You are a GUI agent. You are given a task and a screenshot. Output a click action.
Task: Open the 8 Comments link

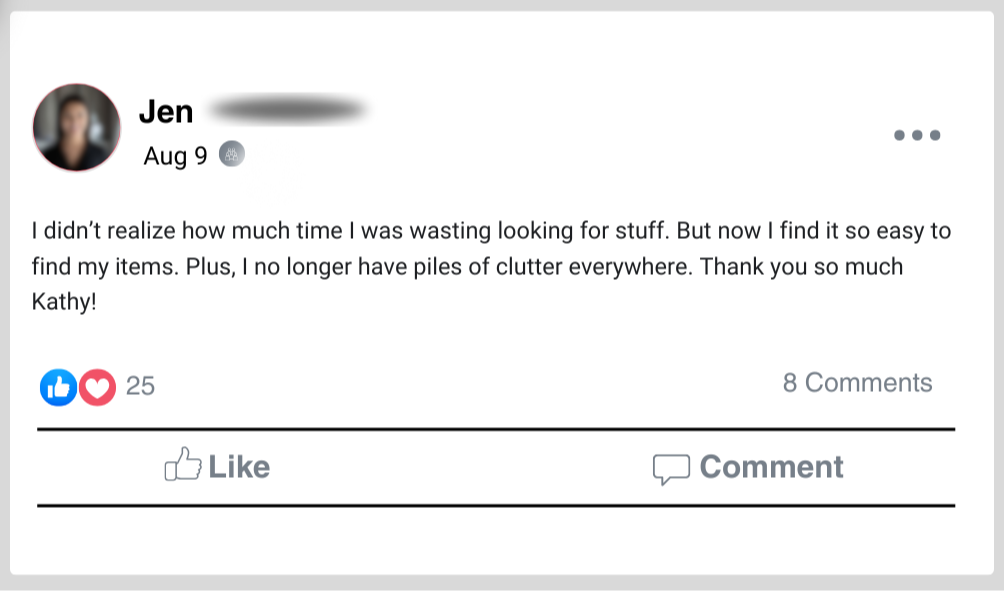(x=857, y=383)
